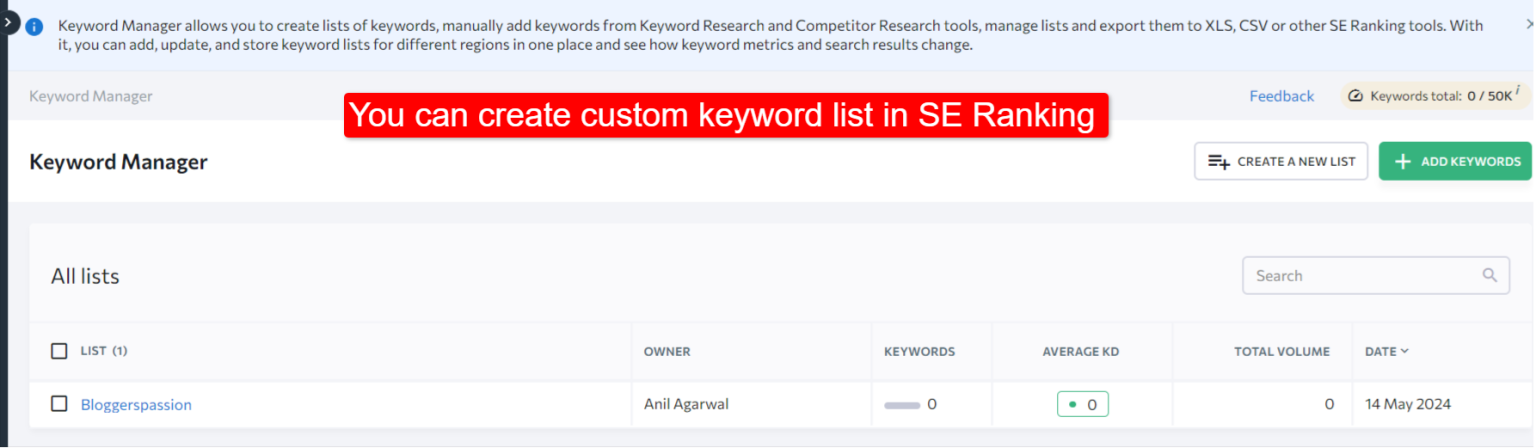
Task: Click the OWNER column header
Action: click(667, 352)
